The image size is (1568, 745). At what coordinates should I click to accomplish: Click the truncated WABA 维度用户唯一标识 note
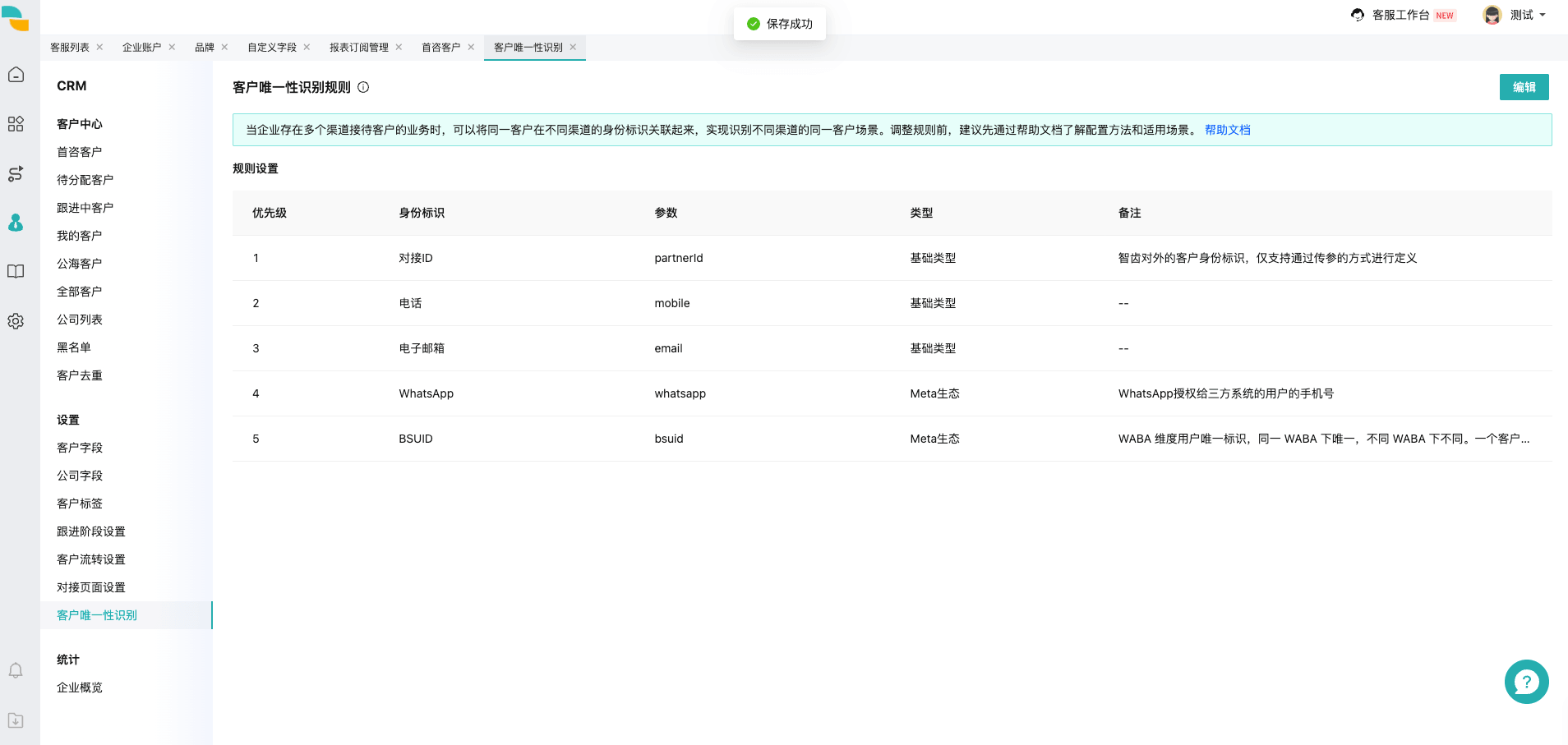(1324, 439)
